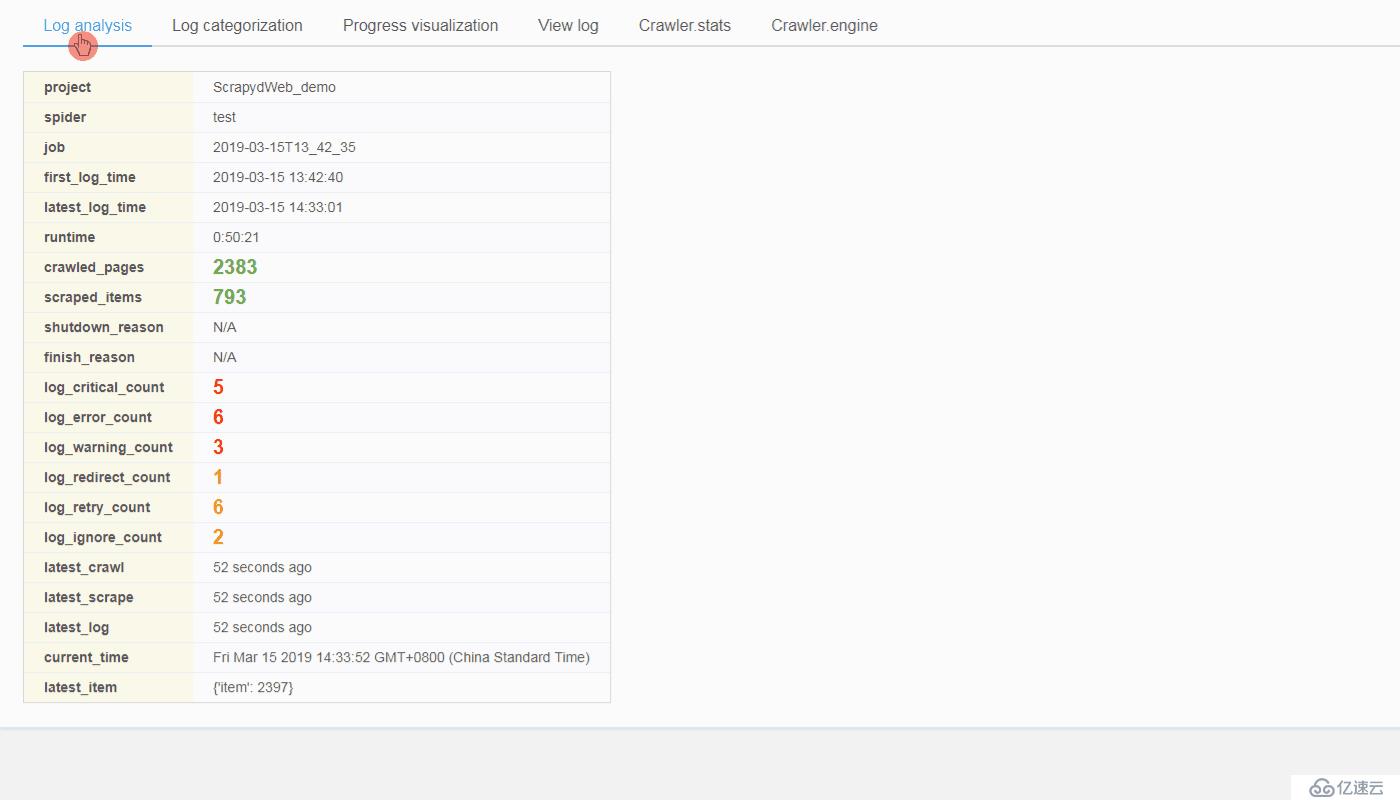Click the job row label
The width and height of the screenshot is (1400, 800).
(54, 147)
